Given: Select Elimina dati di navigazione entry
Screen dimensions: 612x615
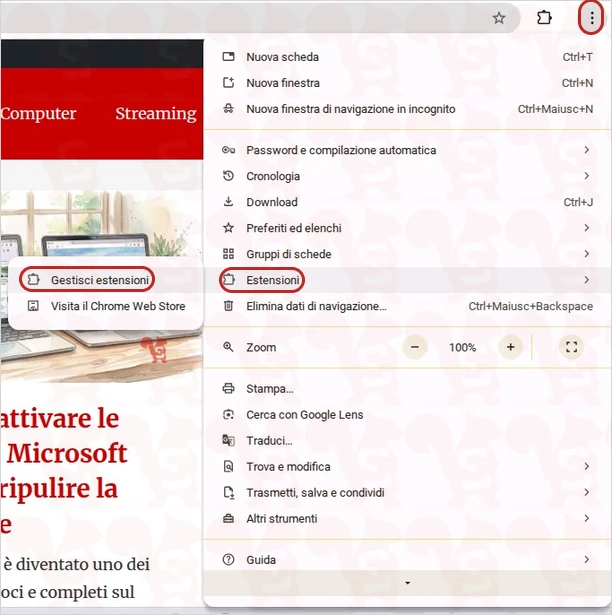Looking at the screenshot, I should coord(407,306).
